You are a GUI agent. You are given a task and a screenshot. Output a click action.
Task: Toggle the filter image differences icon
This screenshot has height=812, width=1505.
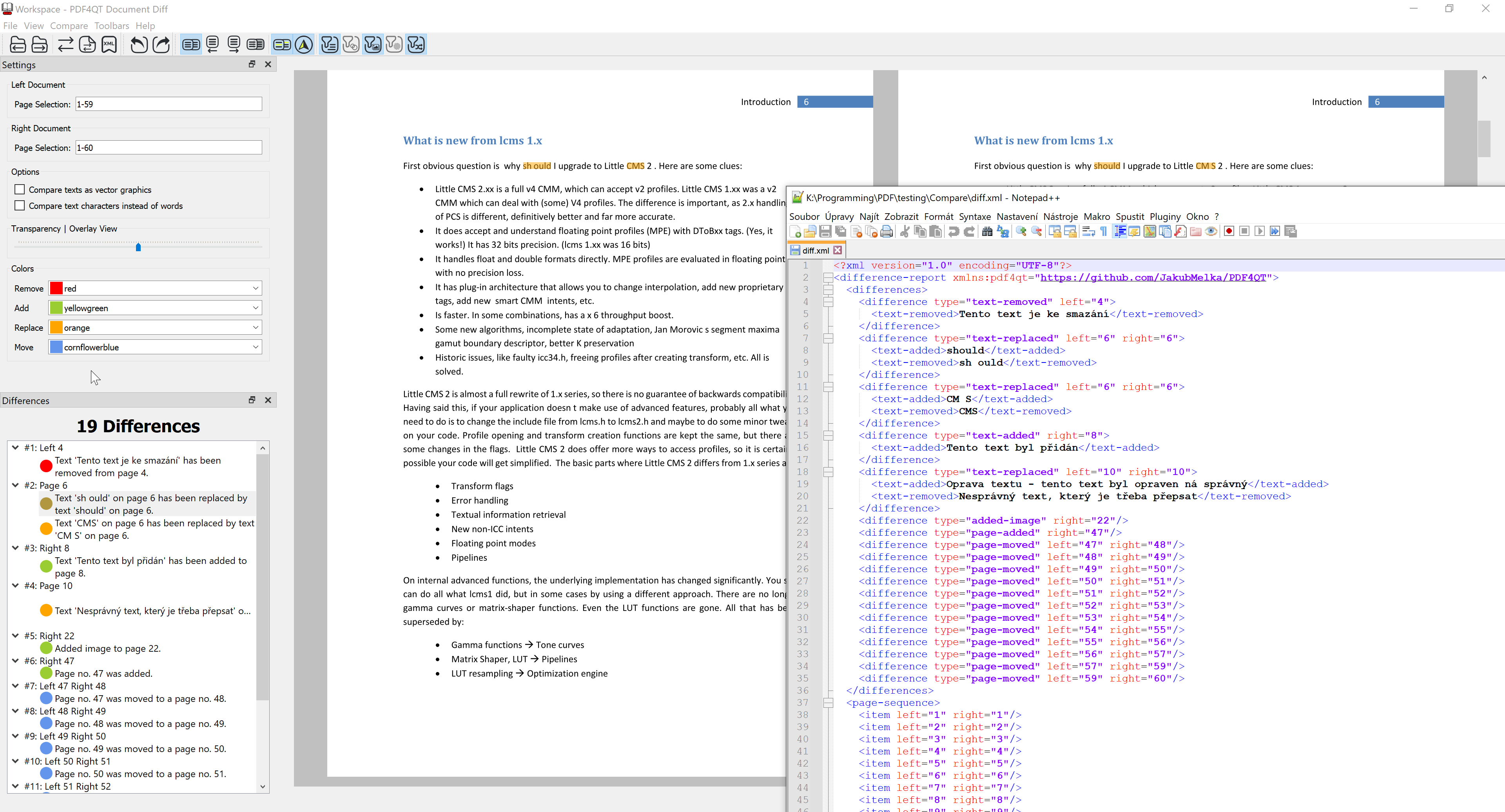[373, 44]
